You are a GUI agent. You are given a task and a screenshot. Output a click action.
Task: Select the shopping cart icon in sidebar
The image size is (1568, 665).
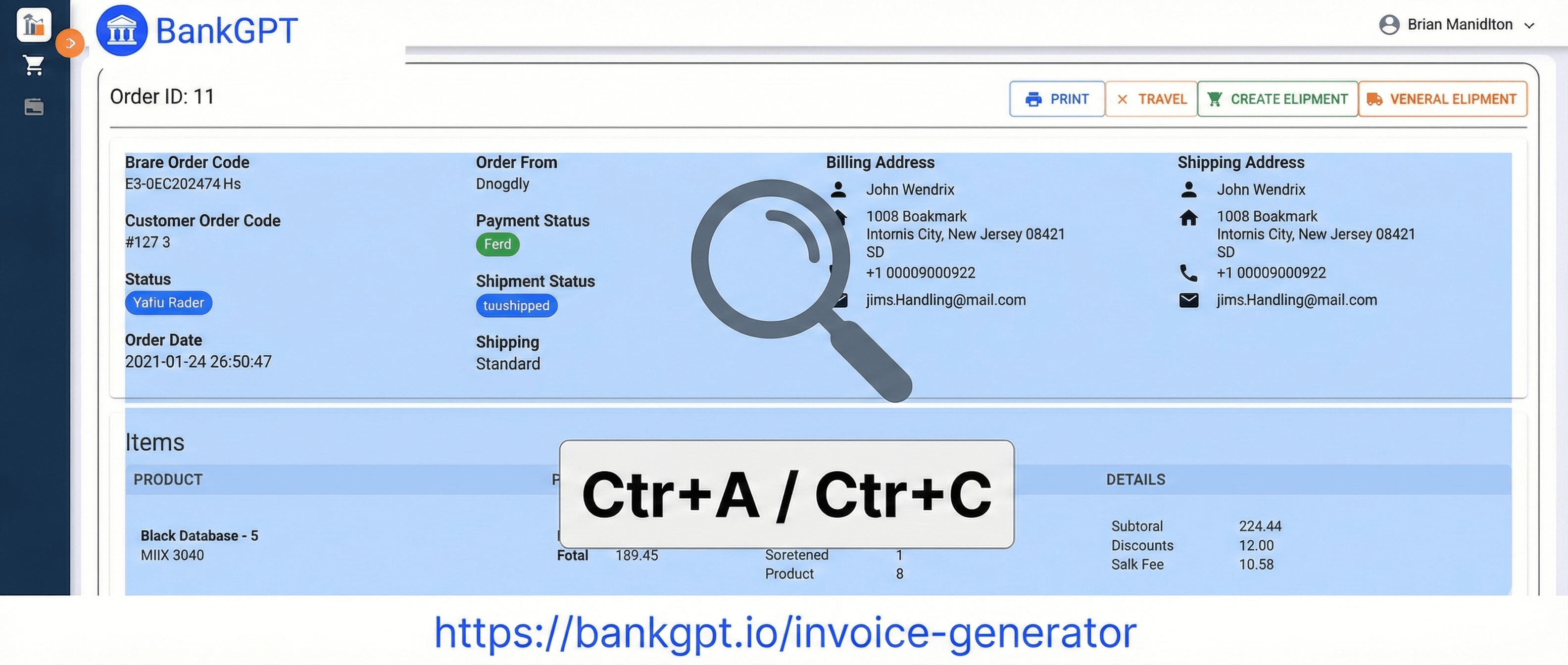34,65
